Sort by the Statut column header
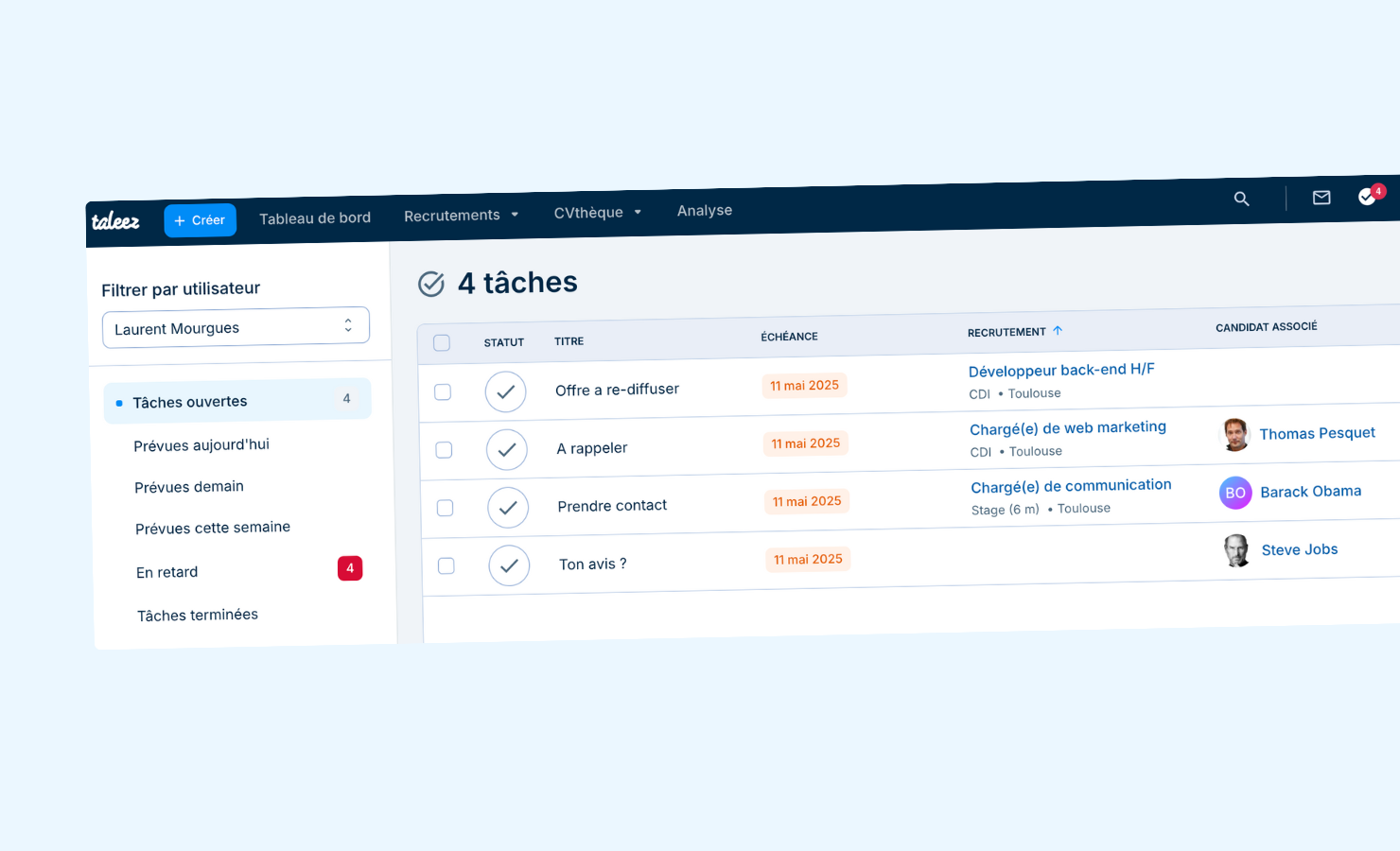Screen dimensions: 1400x851 click(x=504, y=342)
